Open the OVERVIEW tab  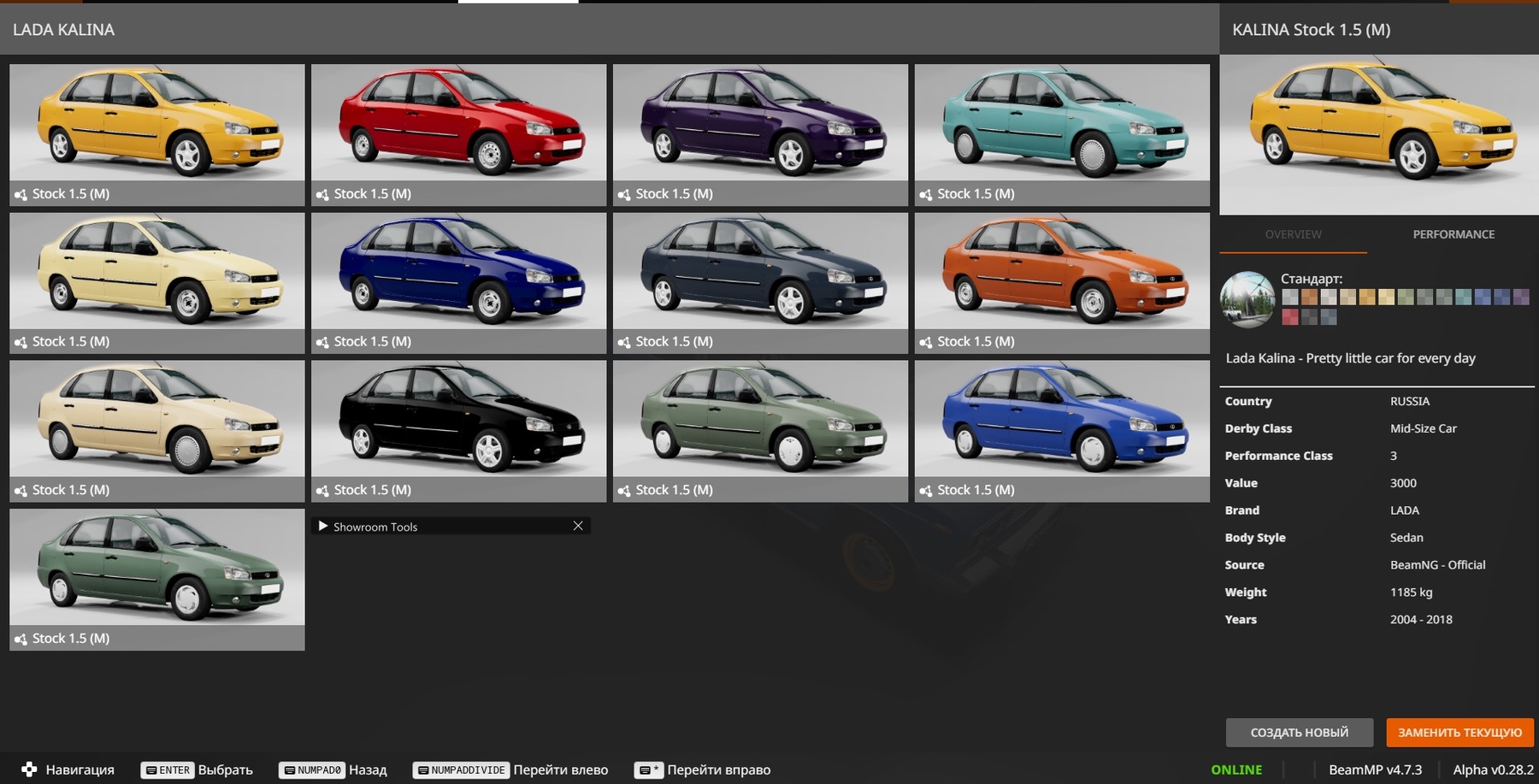pos(1293,234)
